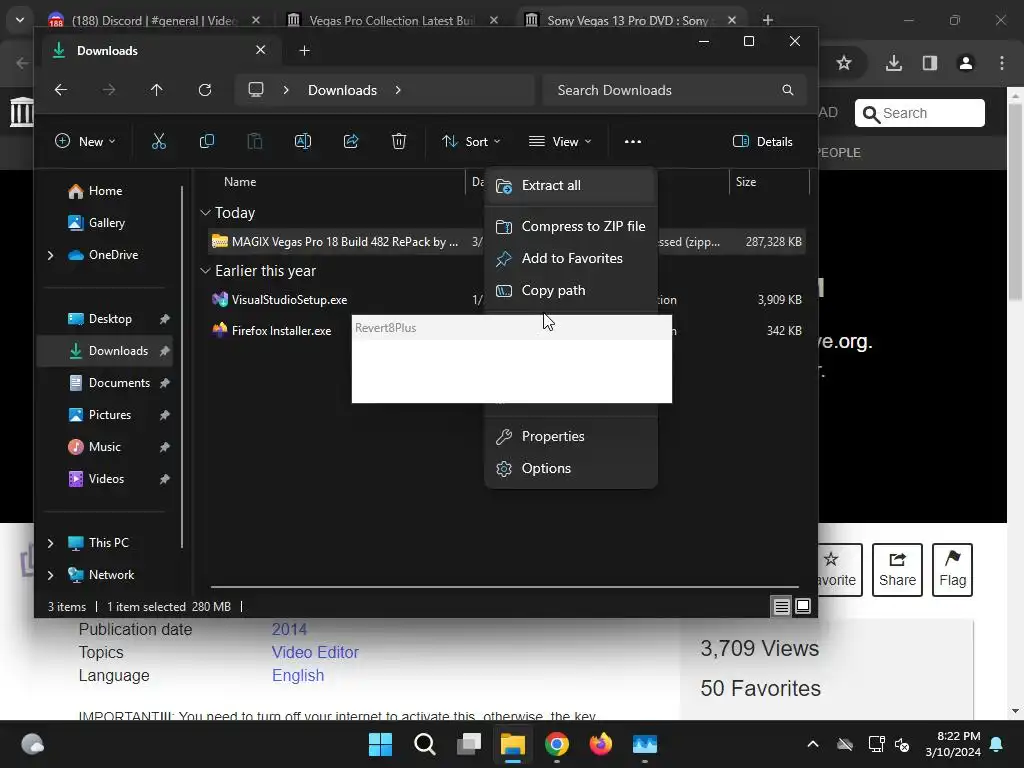Click File Explorer icon on the taskbar
This screenshot has height=768, width=1024.
(x=513, y=744)
